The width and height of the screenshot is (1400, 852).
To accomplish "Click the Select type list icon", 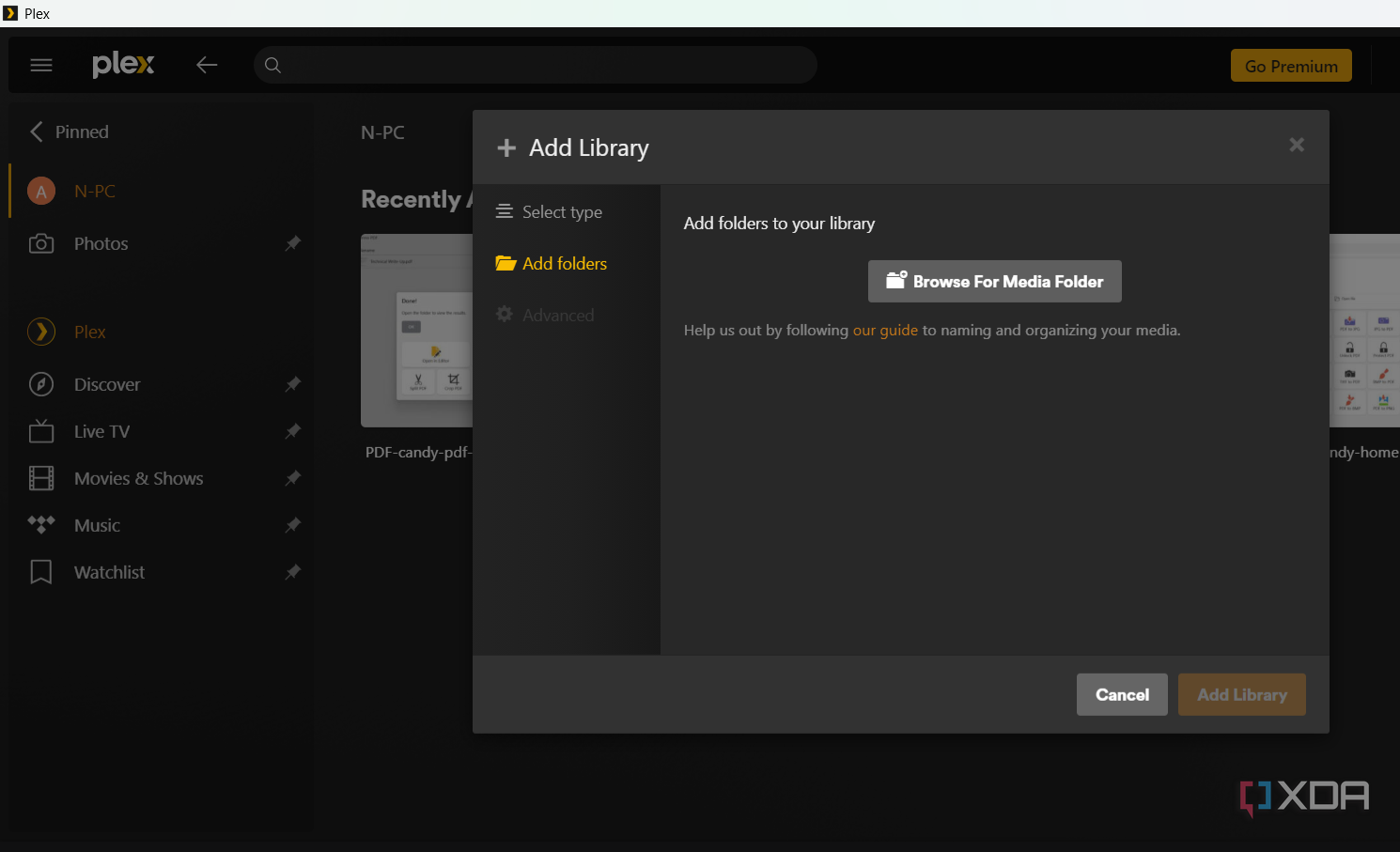I will tap(505, 211).
